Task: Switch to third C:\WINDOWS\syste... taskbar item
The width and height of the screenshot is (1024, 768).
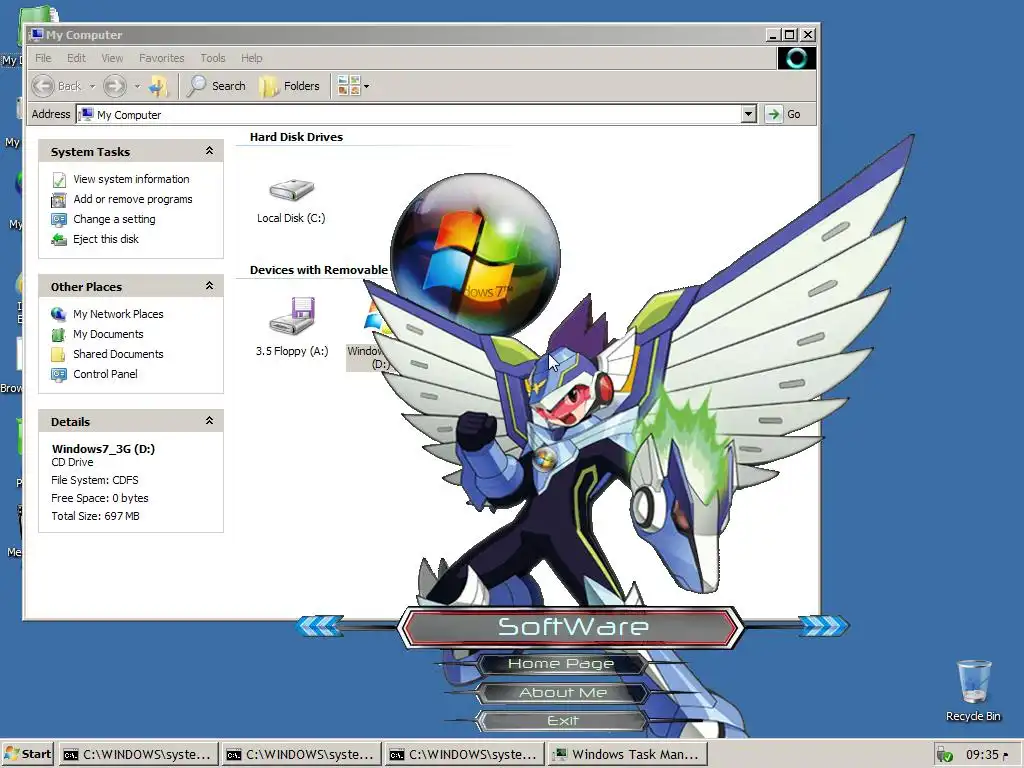Action: [464, 754]
